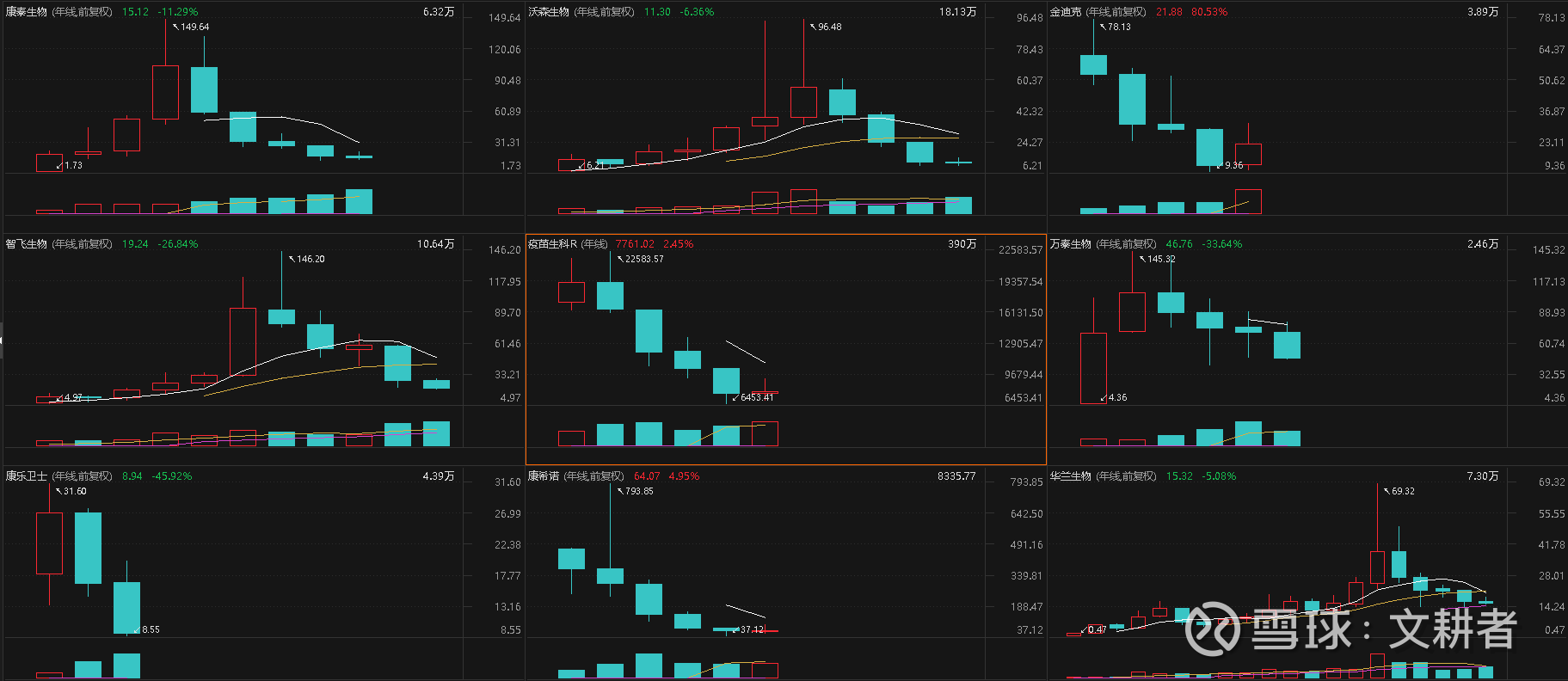This screenshot has height=681, width=1568.
Task: Click the -33.64% change for 万泰生物
Action: (1221, 244)
